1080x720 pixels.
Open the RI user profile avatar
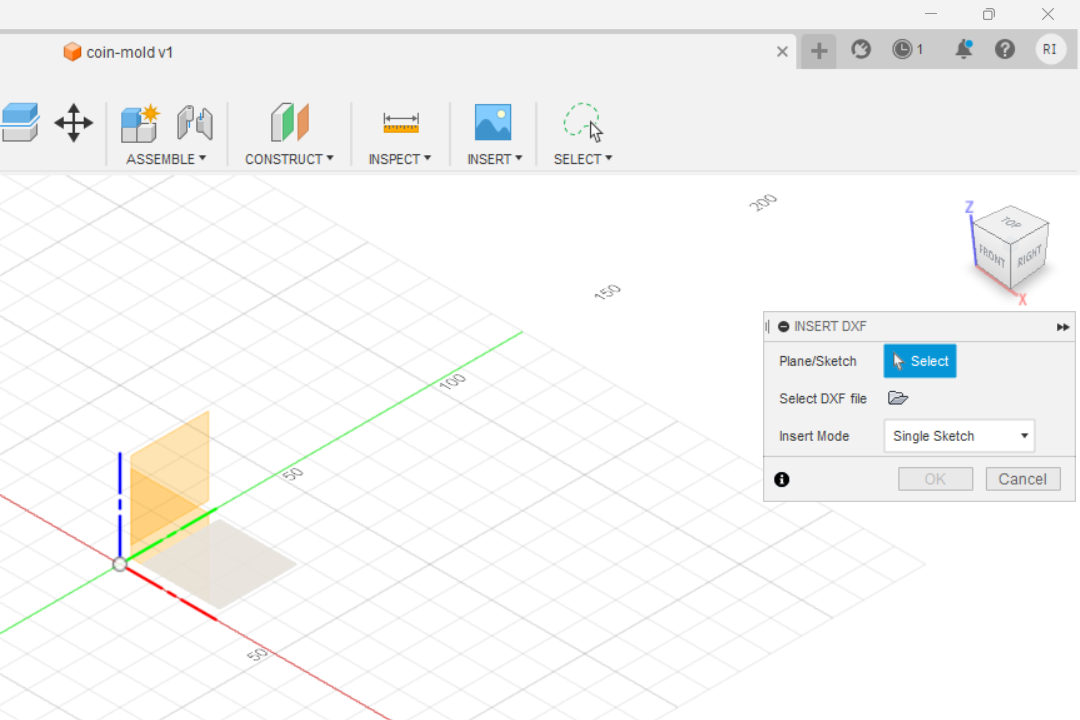click(x=1050, y=50)
